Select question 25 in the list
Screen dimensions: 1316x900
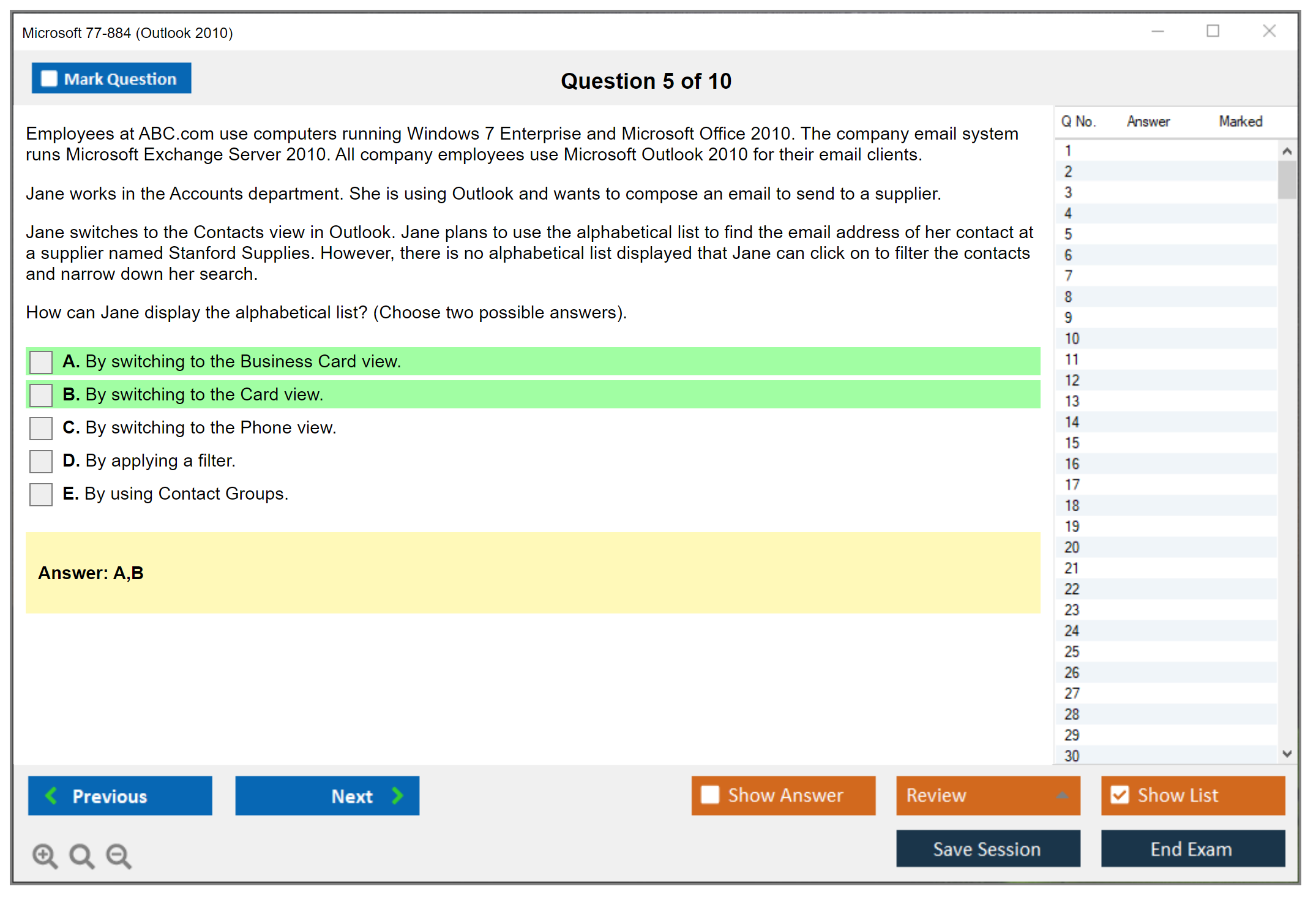point(1072,651)
